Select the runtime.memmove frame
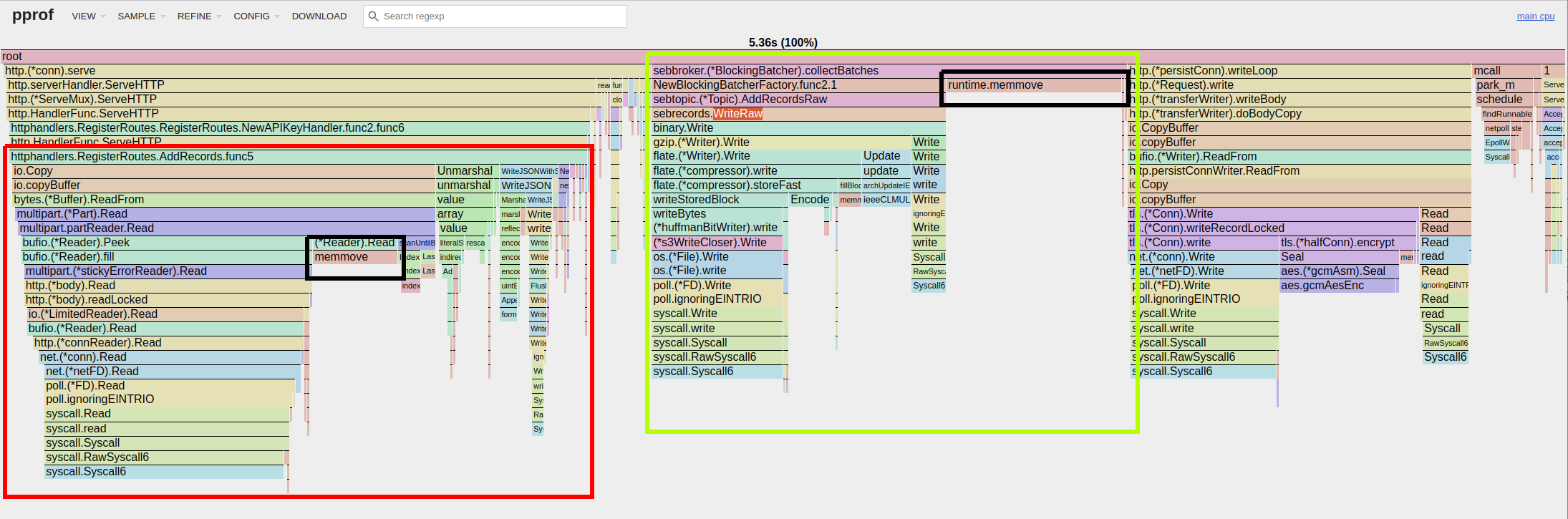The height and width of the screenshot is (519, 1568). click(x=1035, y=85)
